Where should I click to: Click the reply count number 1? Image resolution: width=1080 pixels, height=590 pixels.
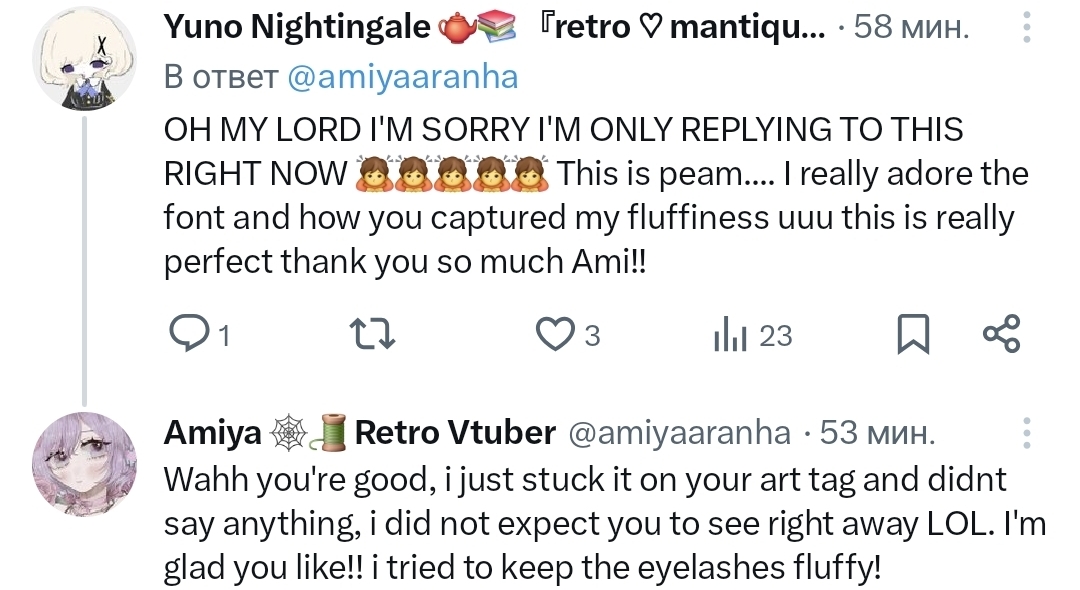pyautogui.click(x=224, y=336)
